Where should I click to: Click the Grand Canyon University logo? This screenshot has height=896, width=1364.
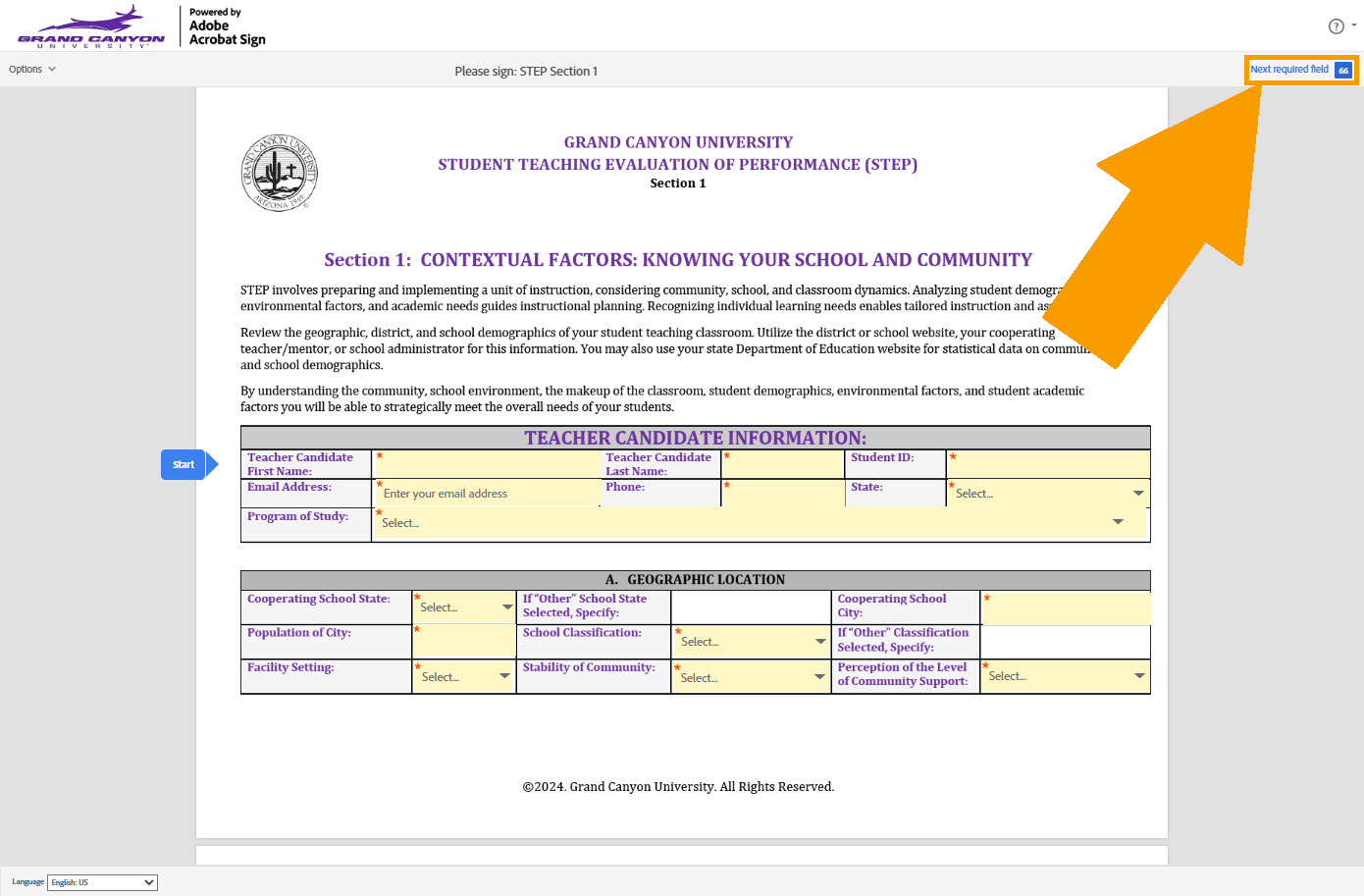coord(91,26)
